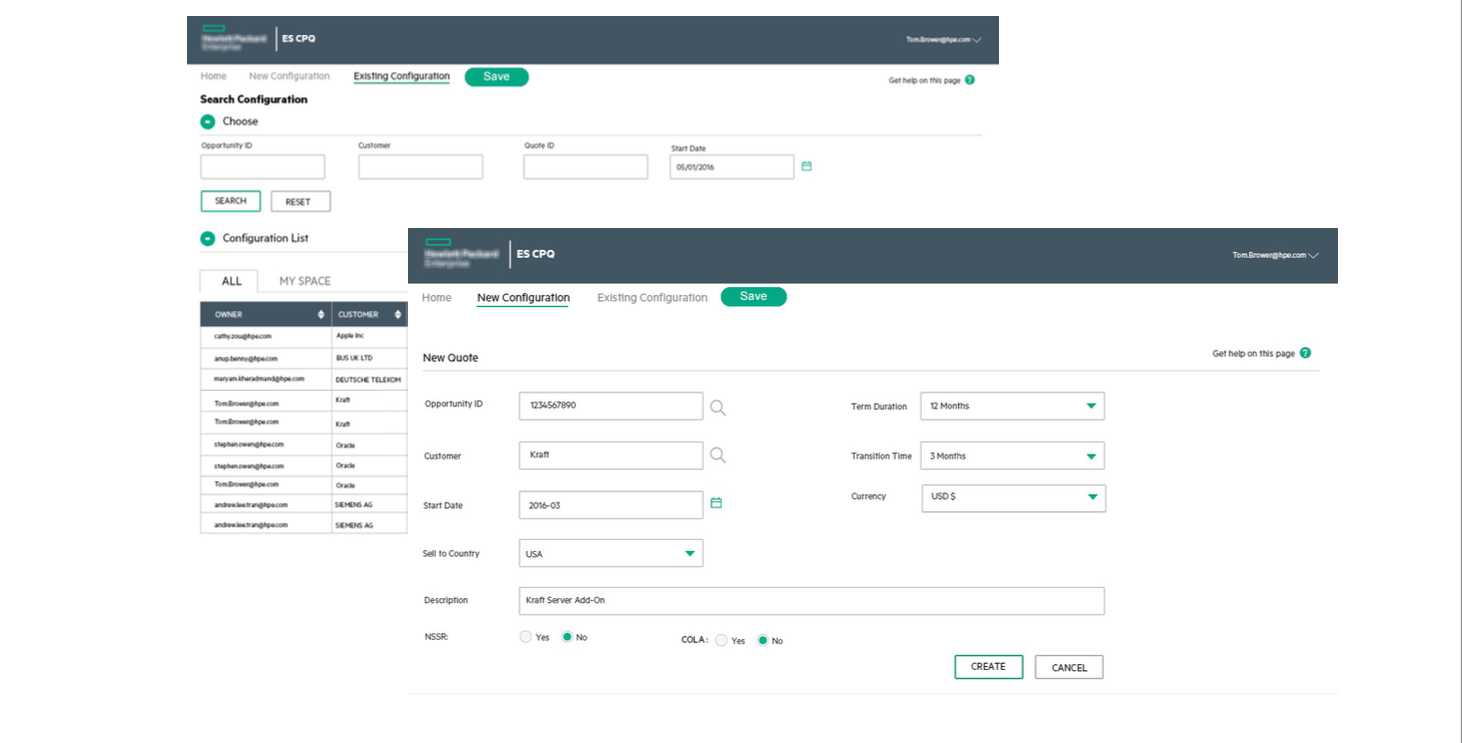Click the CANCEL button
Image resolution: width=1462 pixels, height=743 pixels.
[1069, 667]
